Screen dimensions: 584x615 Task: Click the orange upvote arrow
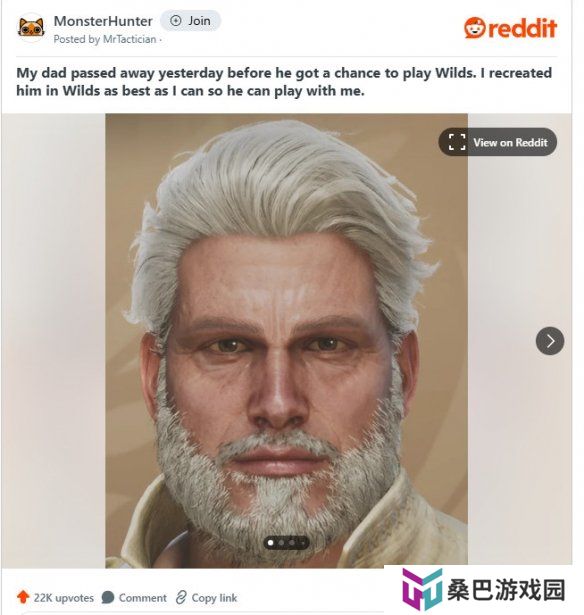coord(23,597)
